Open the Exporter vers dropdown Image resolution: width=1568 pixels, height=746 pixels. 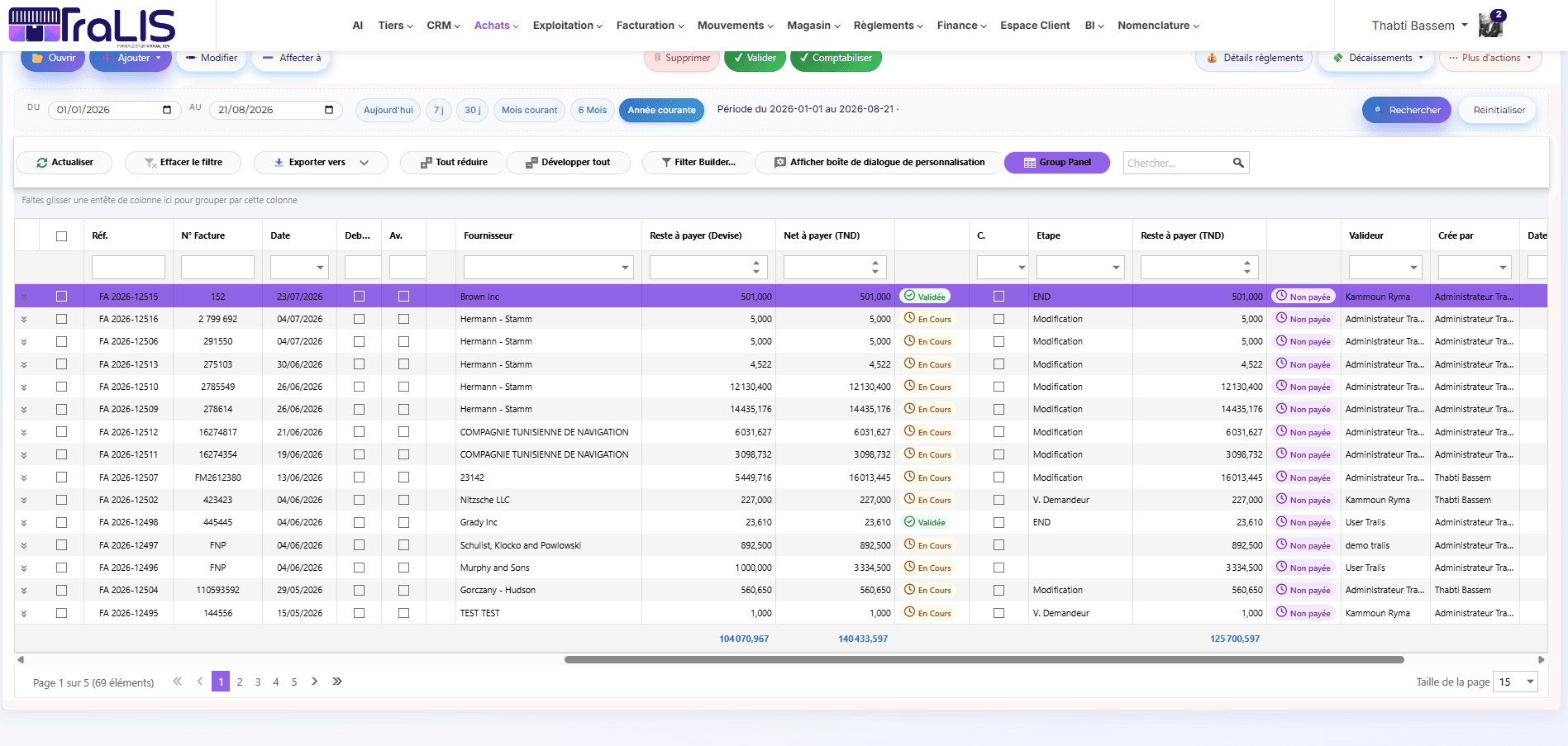321,163
